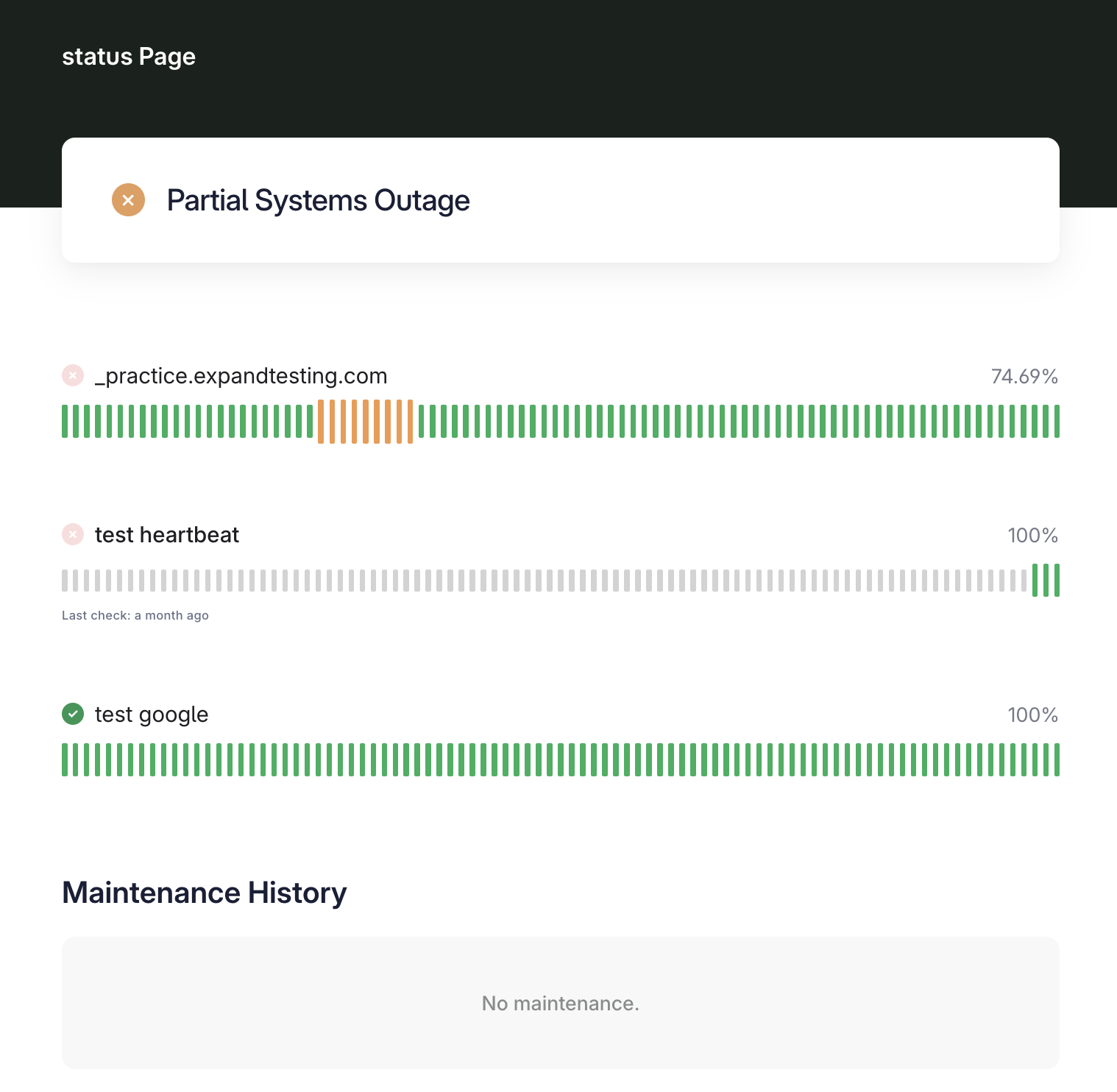Click the Last check: a month ago text
The image size is (1117, 1092).
pyautogui.click(x=135, y=615)
